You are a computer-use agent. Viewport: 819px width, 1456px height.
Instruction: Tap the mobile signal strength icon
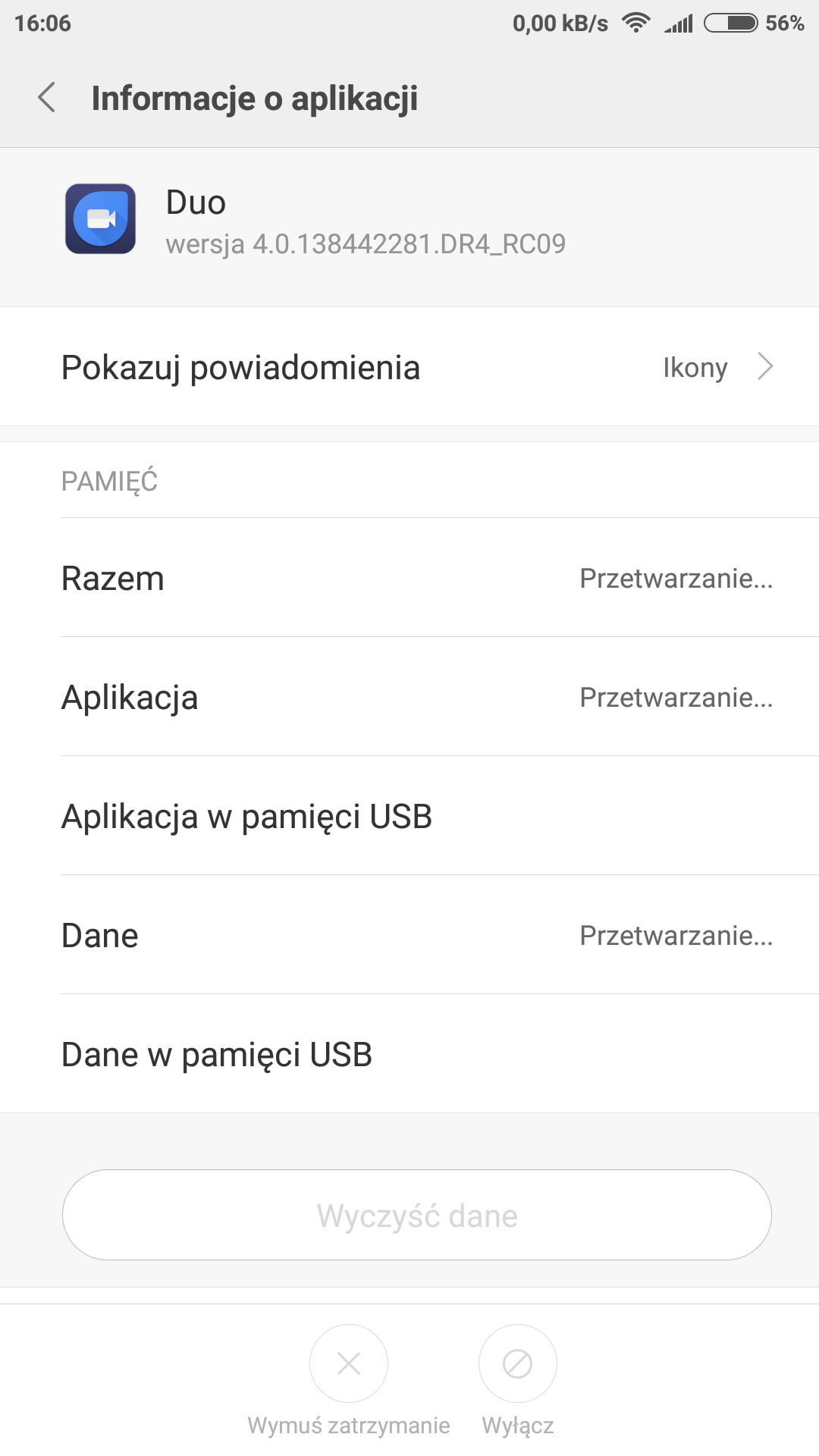(x=679, y=24)
